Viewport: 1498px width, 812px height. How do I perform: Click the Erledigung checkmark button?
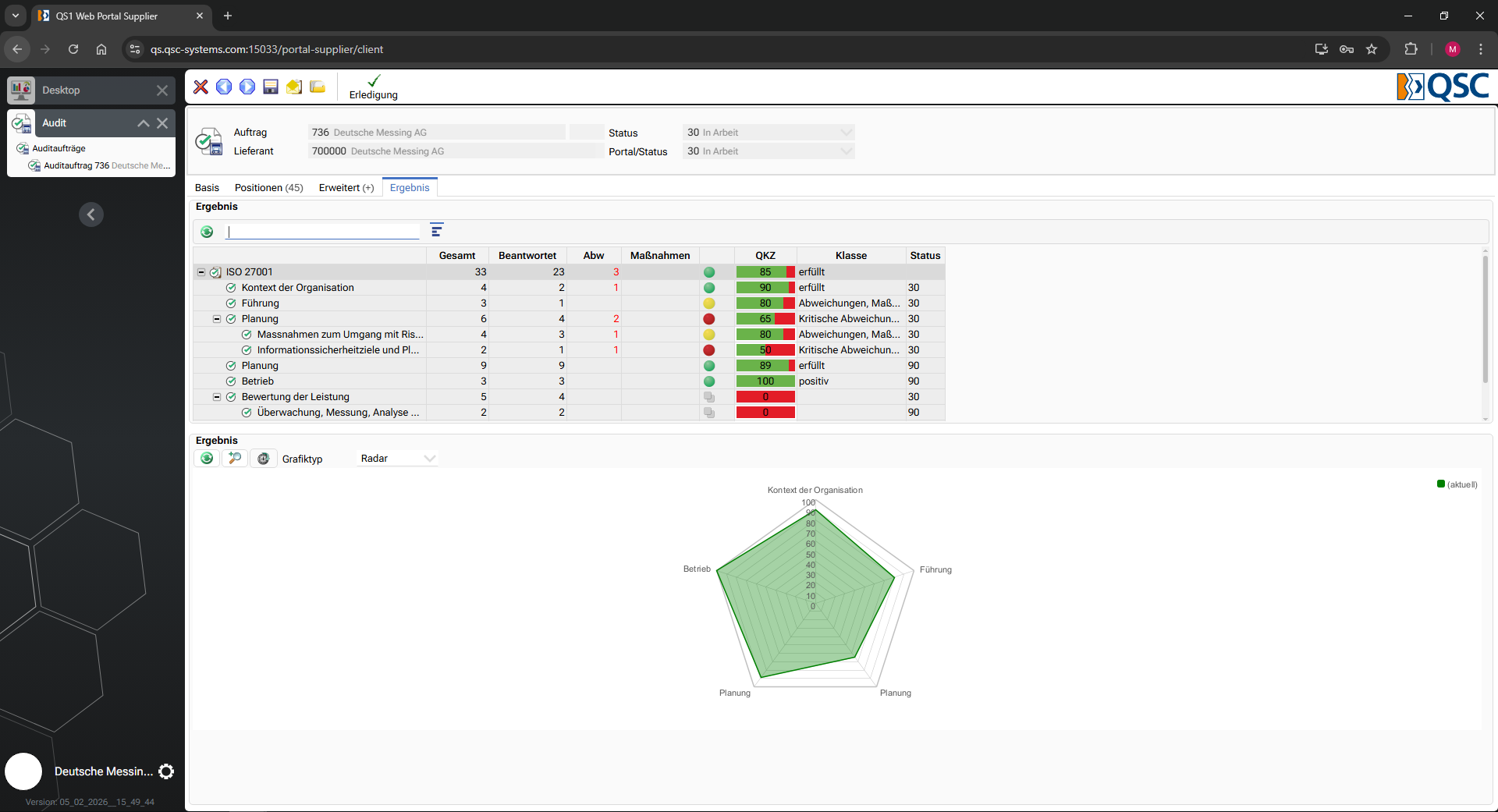pos(373,87)
